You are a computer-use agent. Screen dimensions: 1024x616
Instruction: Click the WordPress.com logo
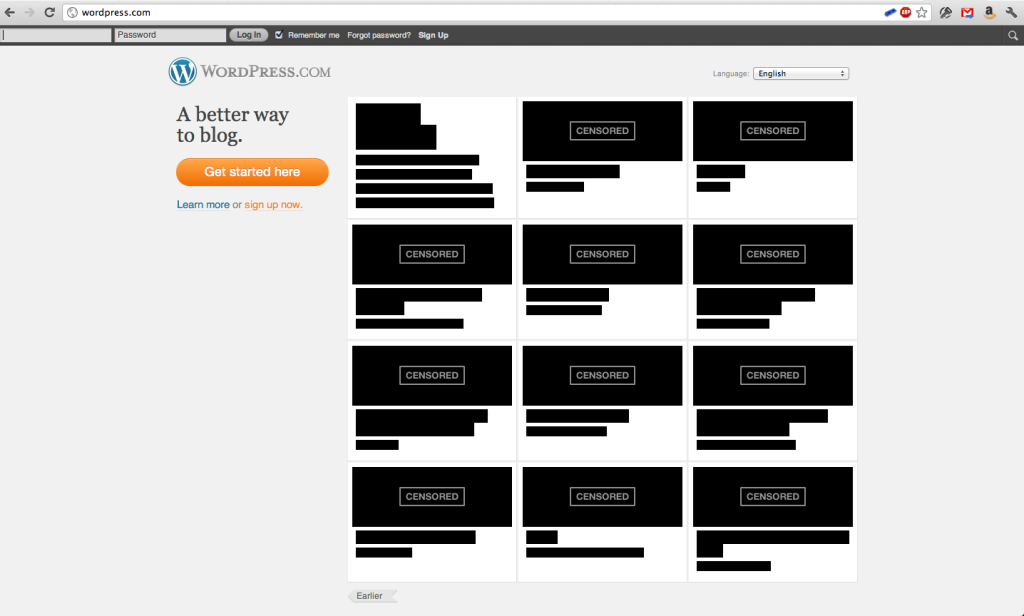249,72
